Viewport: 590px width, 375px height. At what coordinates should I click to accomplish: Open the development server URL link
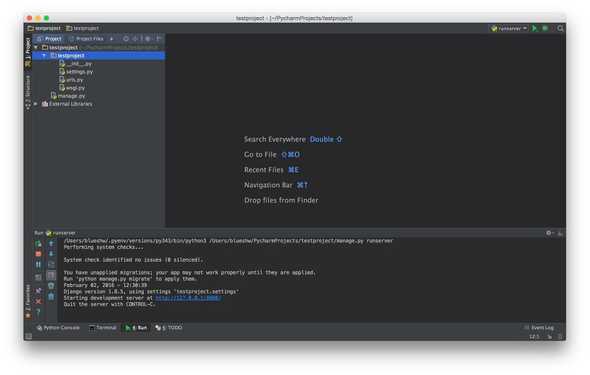coord(188,298)
